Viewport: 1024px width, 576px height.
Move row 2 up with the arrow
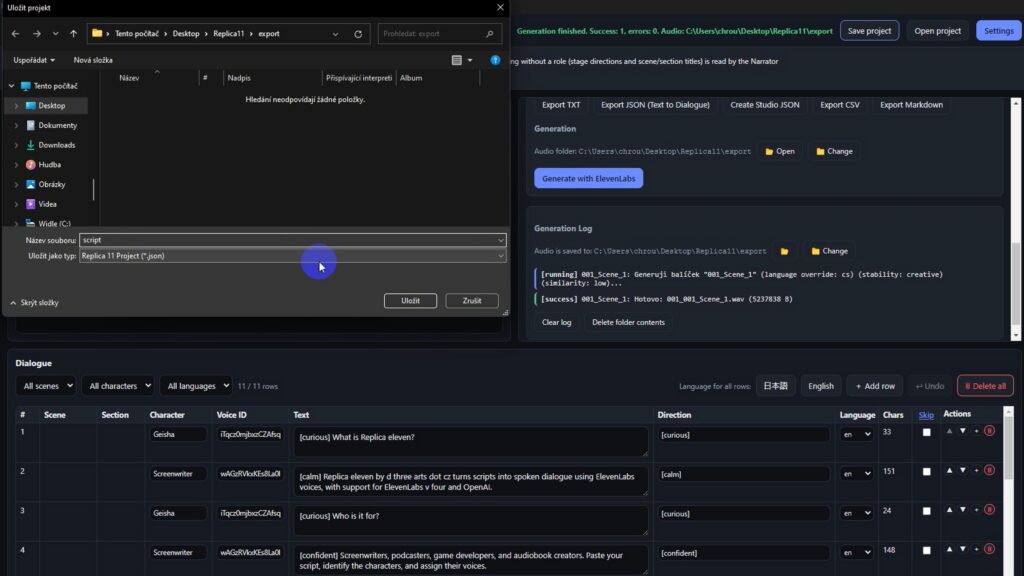[x=949, y=470]
